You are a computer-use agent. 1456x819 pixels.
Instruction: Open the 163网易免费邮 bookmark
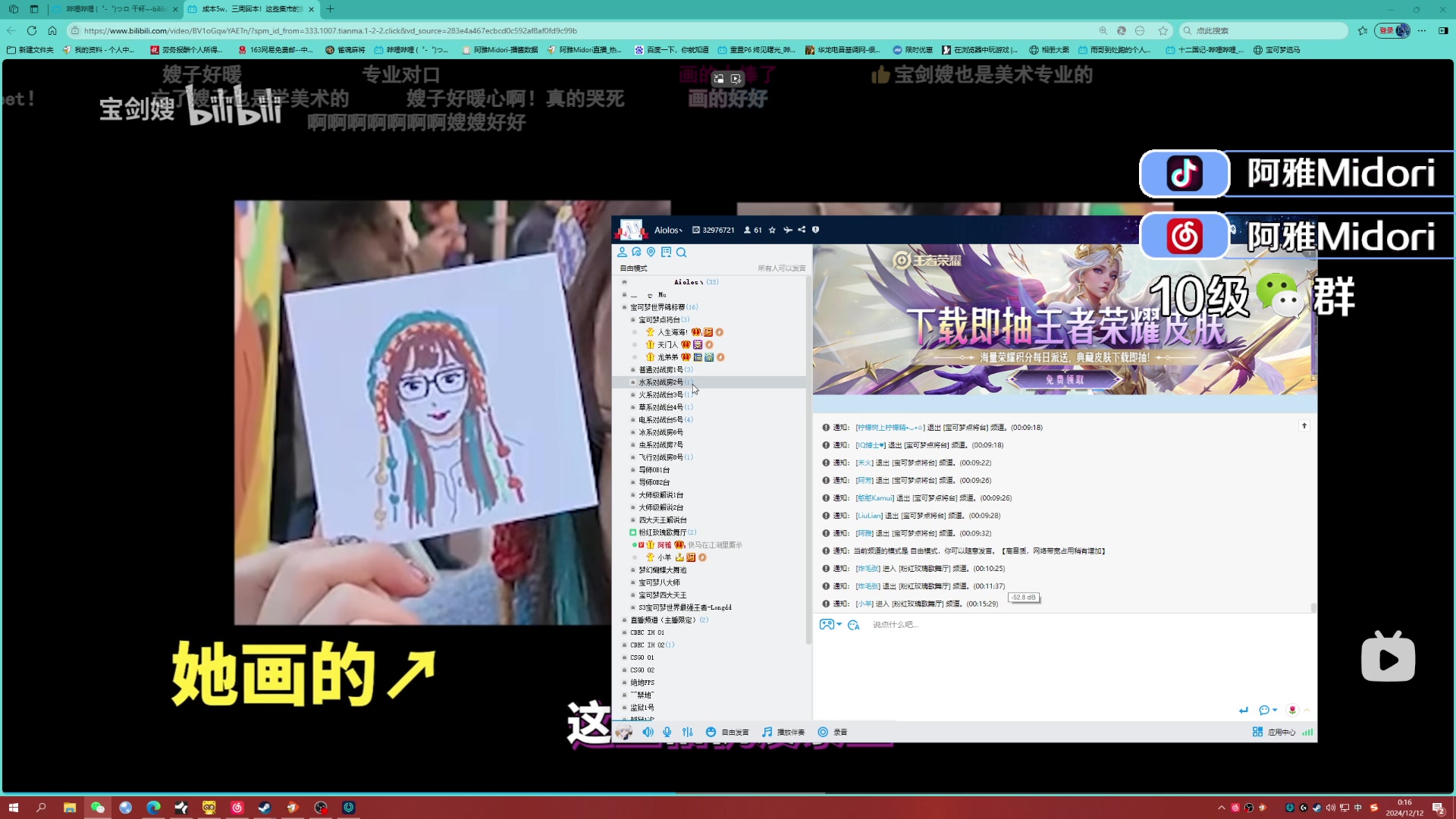pos(275,50)
